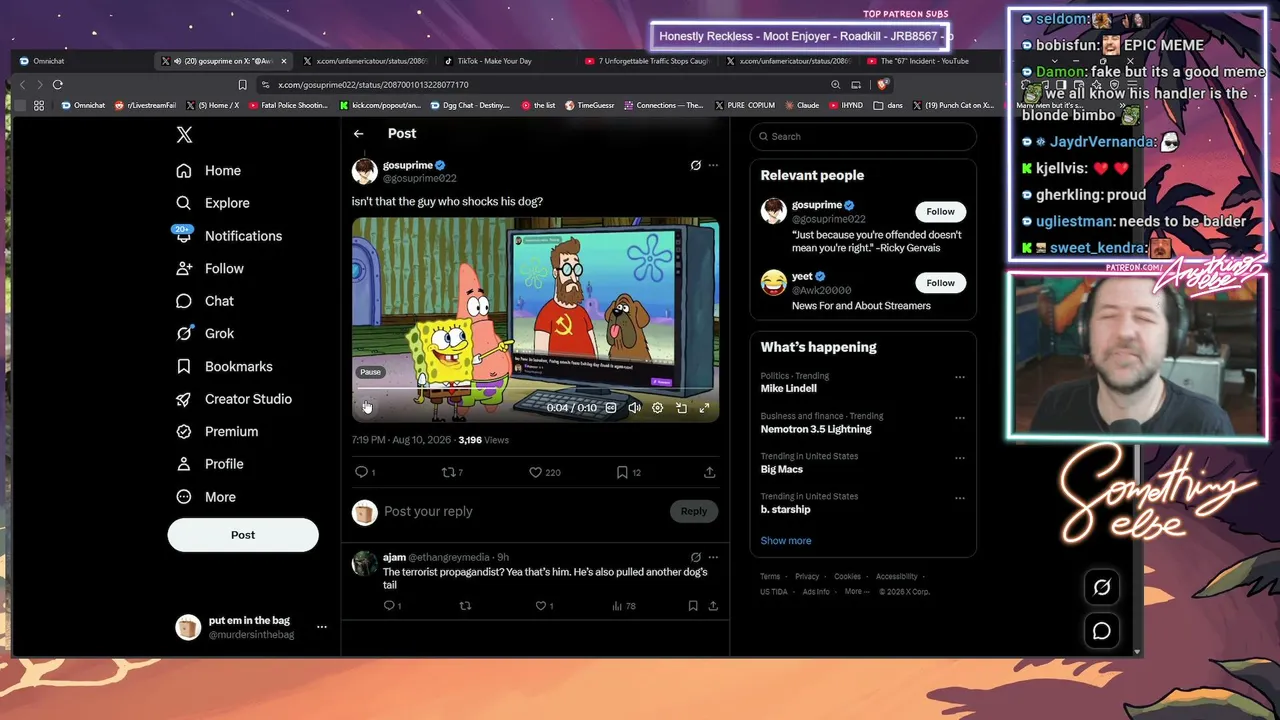Follow yeet in Relevant people
This screenshot has height=720, width=1280.
tap(940, 283)
